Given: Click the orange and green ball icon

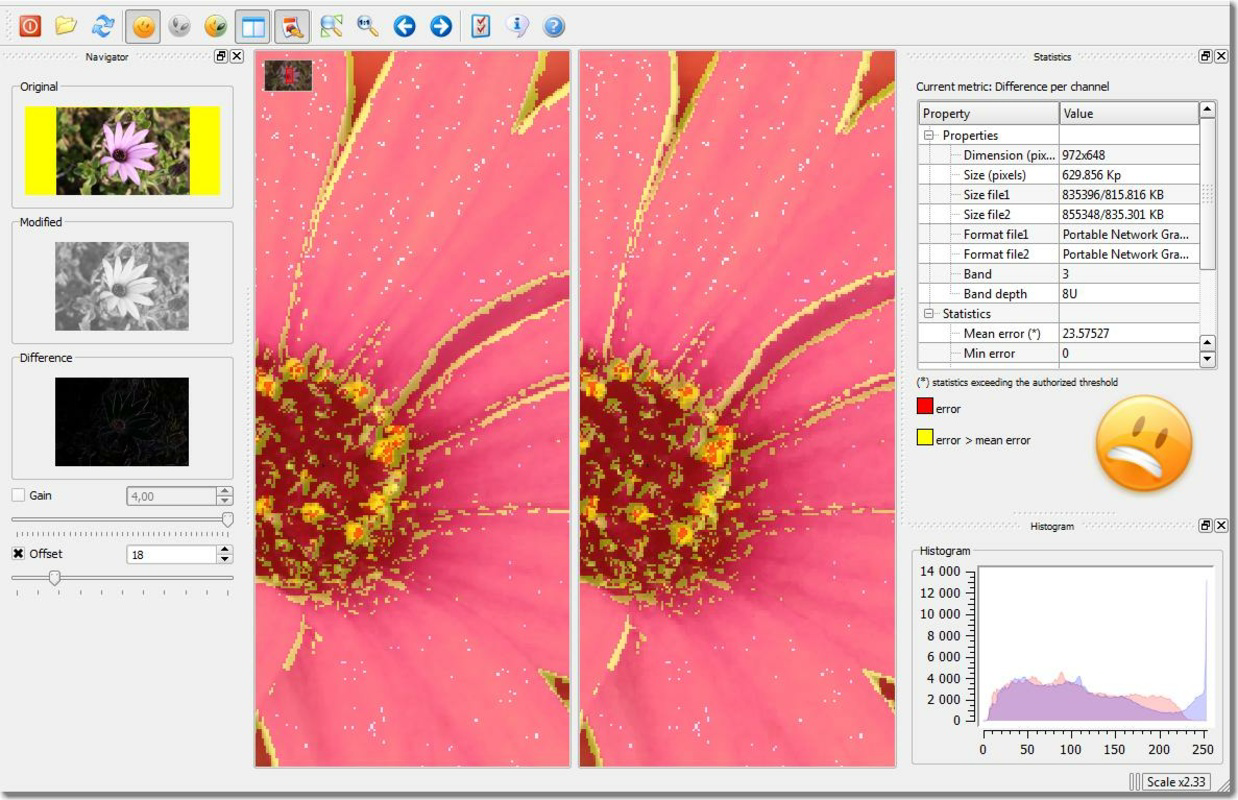Looking at the screenshot, I should tap(216, 26).
